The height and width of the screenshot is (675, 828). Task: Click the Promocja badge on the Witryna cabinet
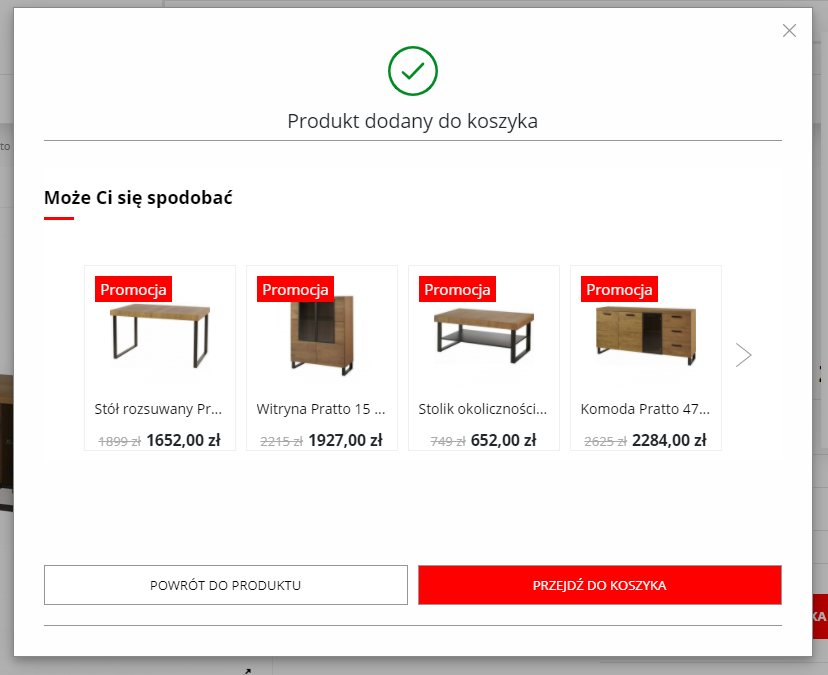(x=296, y=290)
